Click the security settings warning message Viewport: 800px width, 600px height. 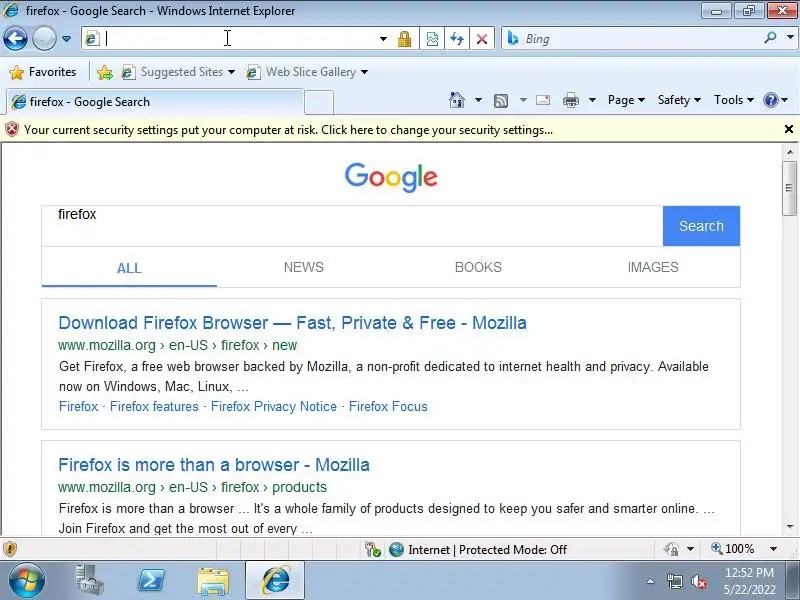point(288,130)
